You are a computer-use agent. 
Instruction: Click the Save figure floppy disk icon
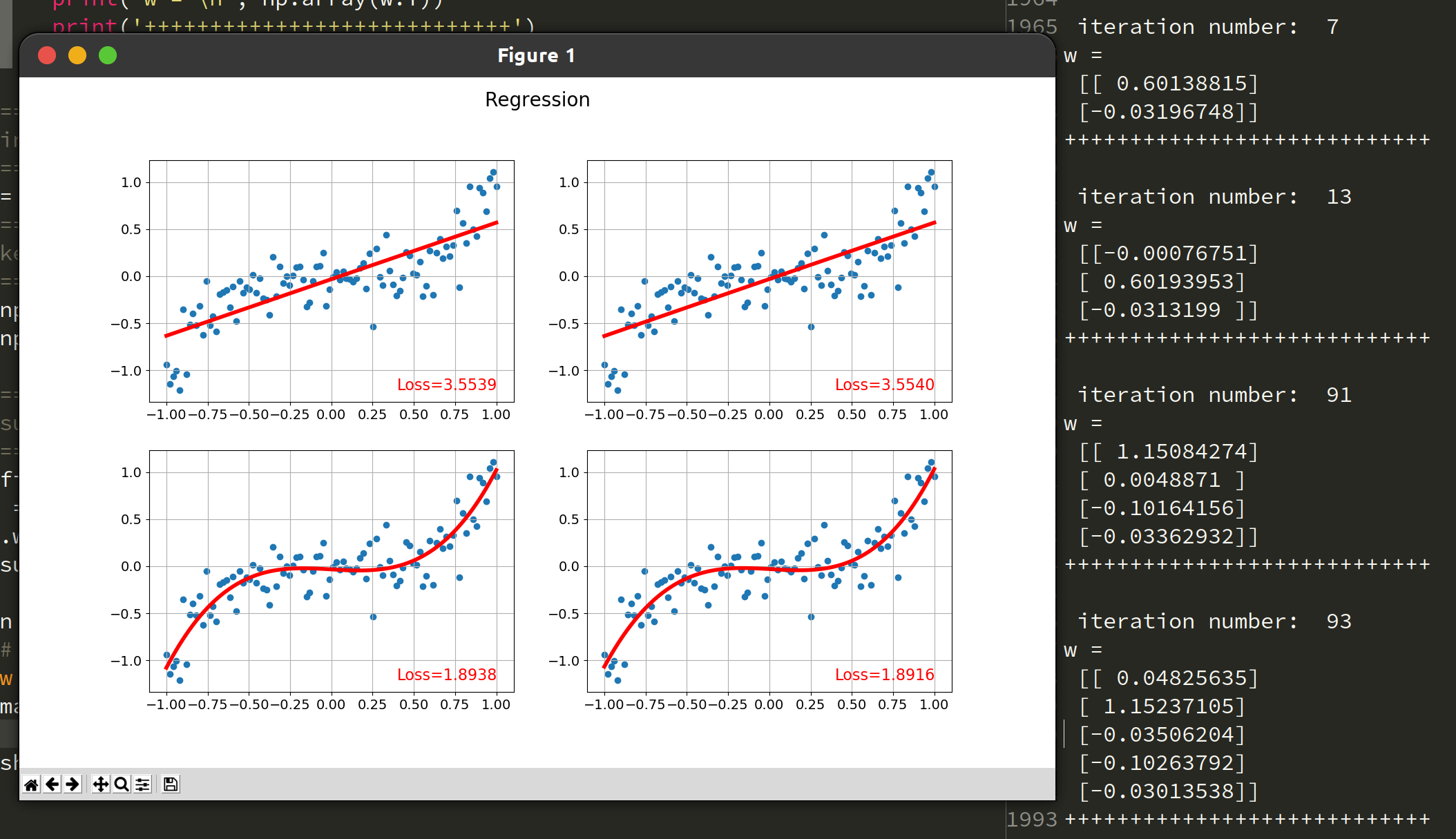click(171, 784)
